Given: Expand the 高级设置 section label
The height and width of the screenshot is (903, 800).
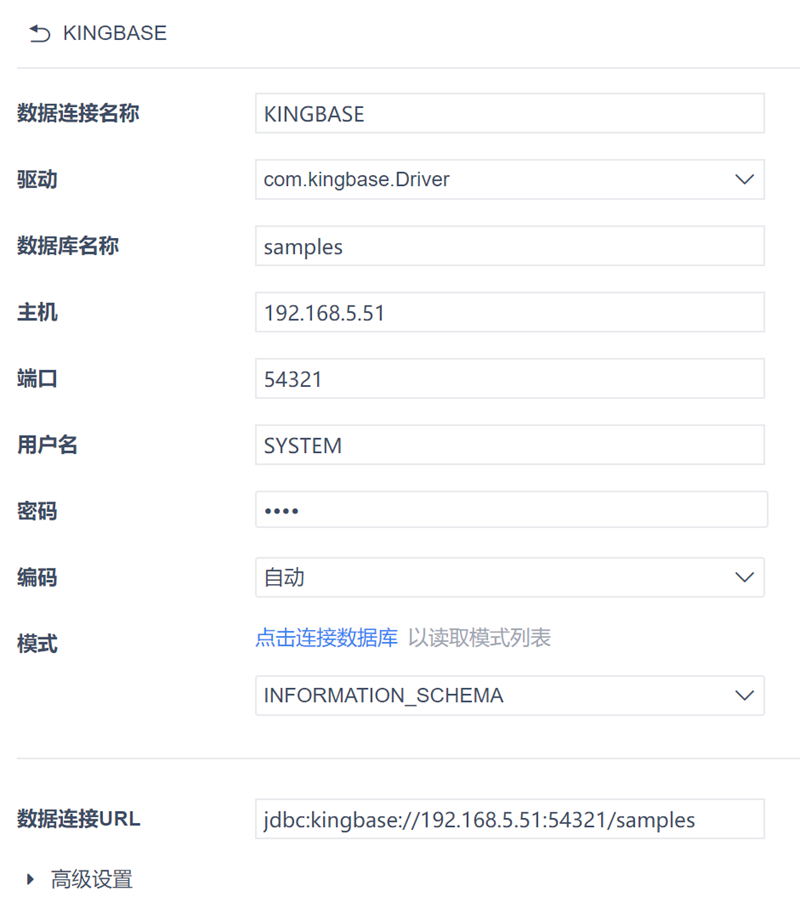Looking at the screenshot, I should coord(92,880).
